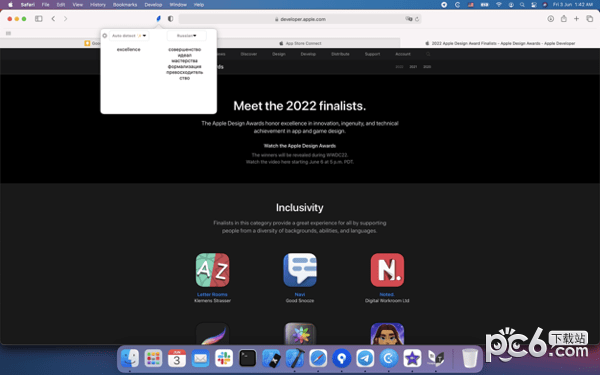Open Slack from the Dock
The image size is (600, 375).
(224, 359)
